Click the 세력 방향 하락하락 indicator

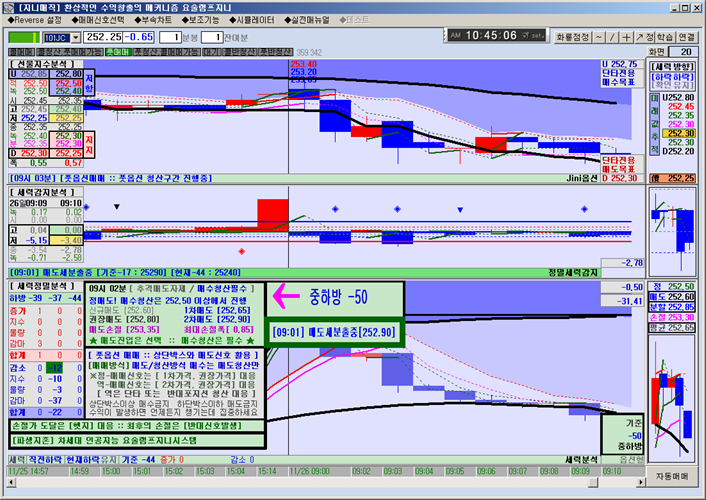[672, 77]
